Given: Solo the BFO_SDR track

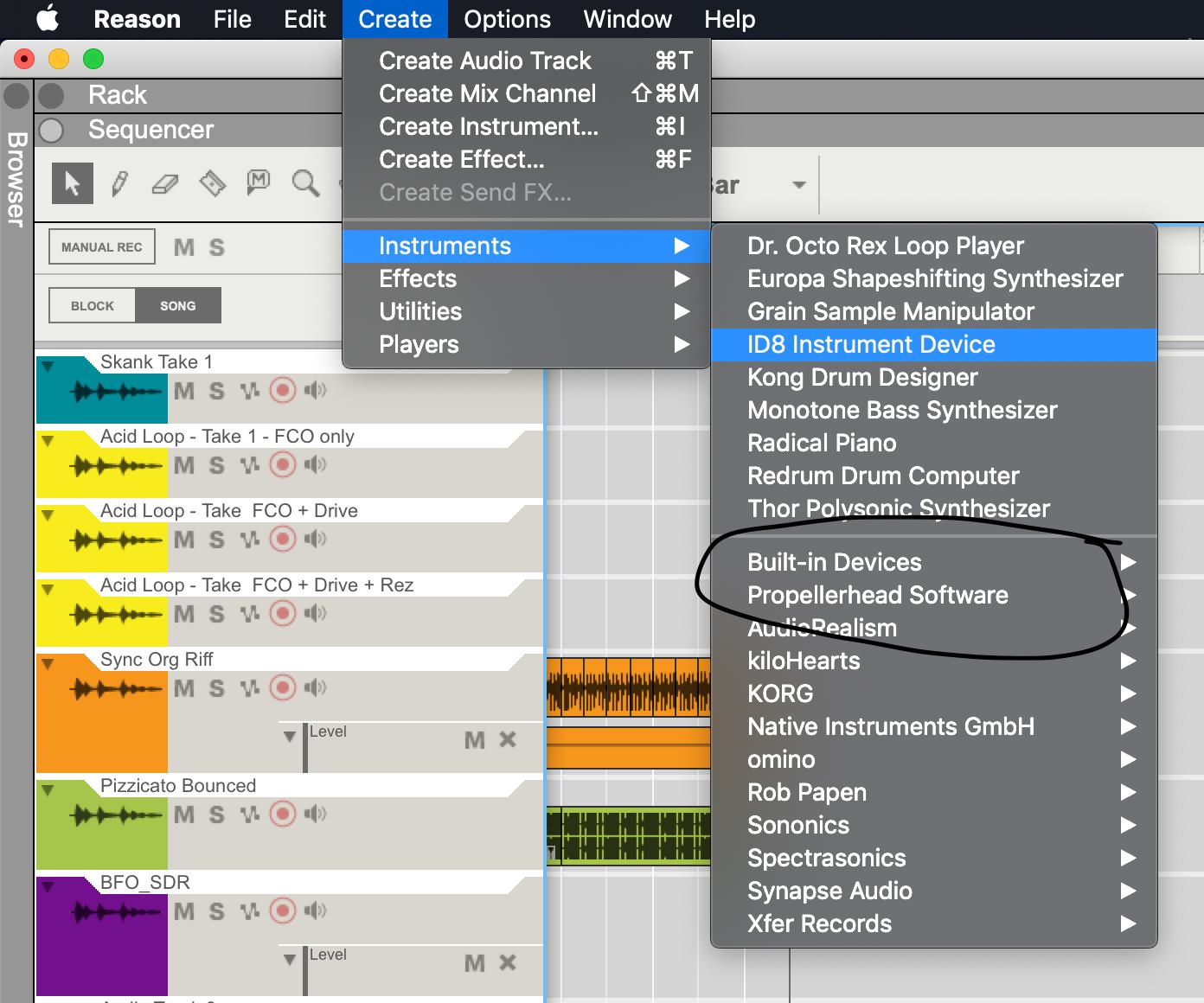Looking at the screenshot, I should pyautogui.click(x=216, y=911).
